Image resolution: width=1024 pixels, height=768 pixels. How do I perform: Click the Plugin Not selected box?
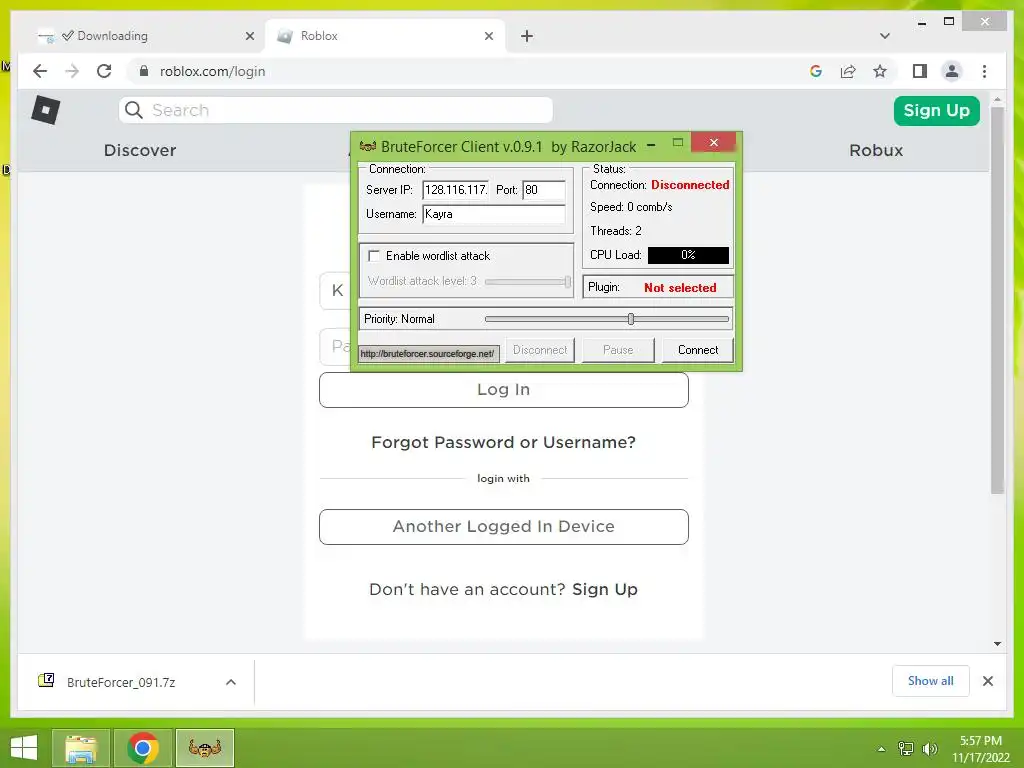[658, 287]
